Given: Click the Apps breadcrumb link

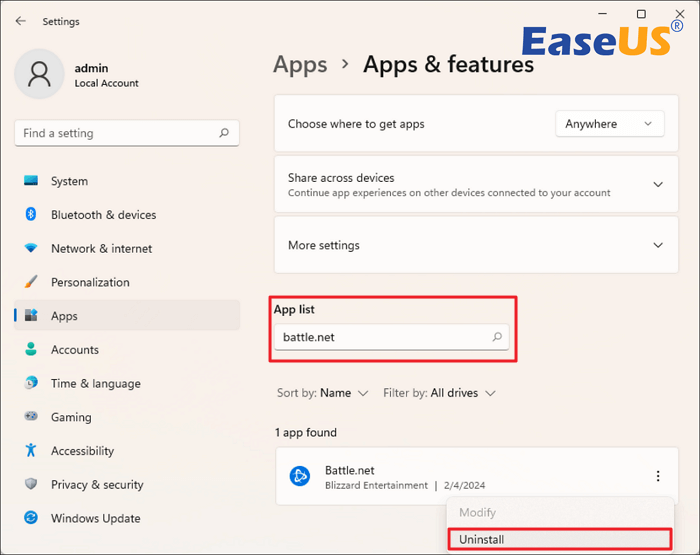Looking at the screenshot, I should [x=300, y=65].
